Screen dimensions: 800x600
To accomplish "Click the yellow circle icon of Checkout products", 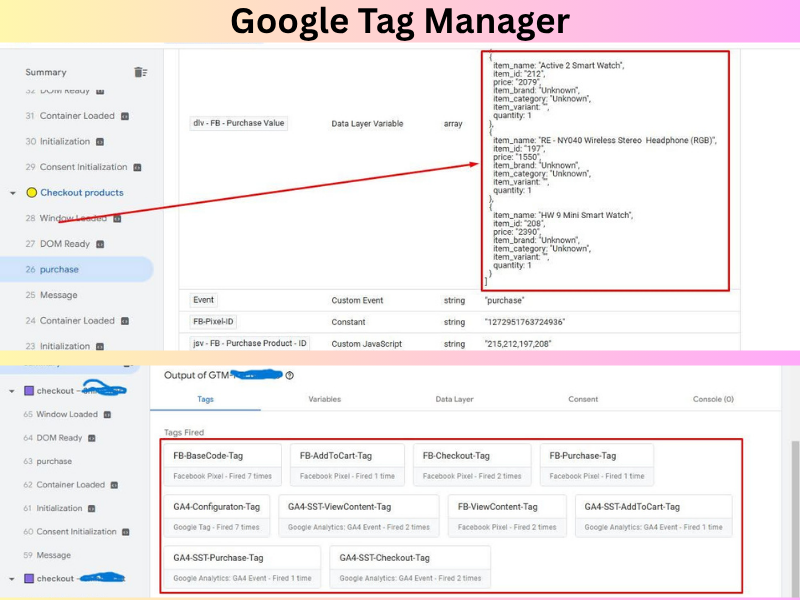I will click(x=32, y=192).
